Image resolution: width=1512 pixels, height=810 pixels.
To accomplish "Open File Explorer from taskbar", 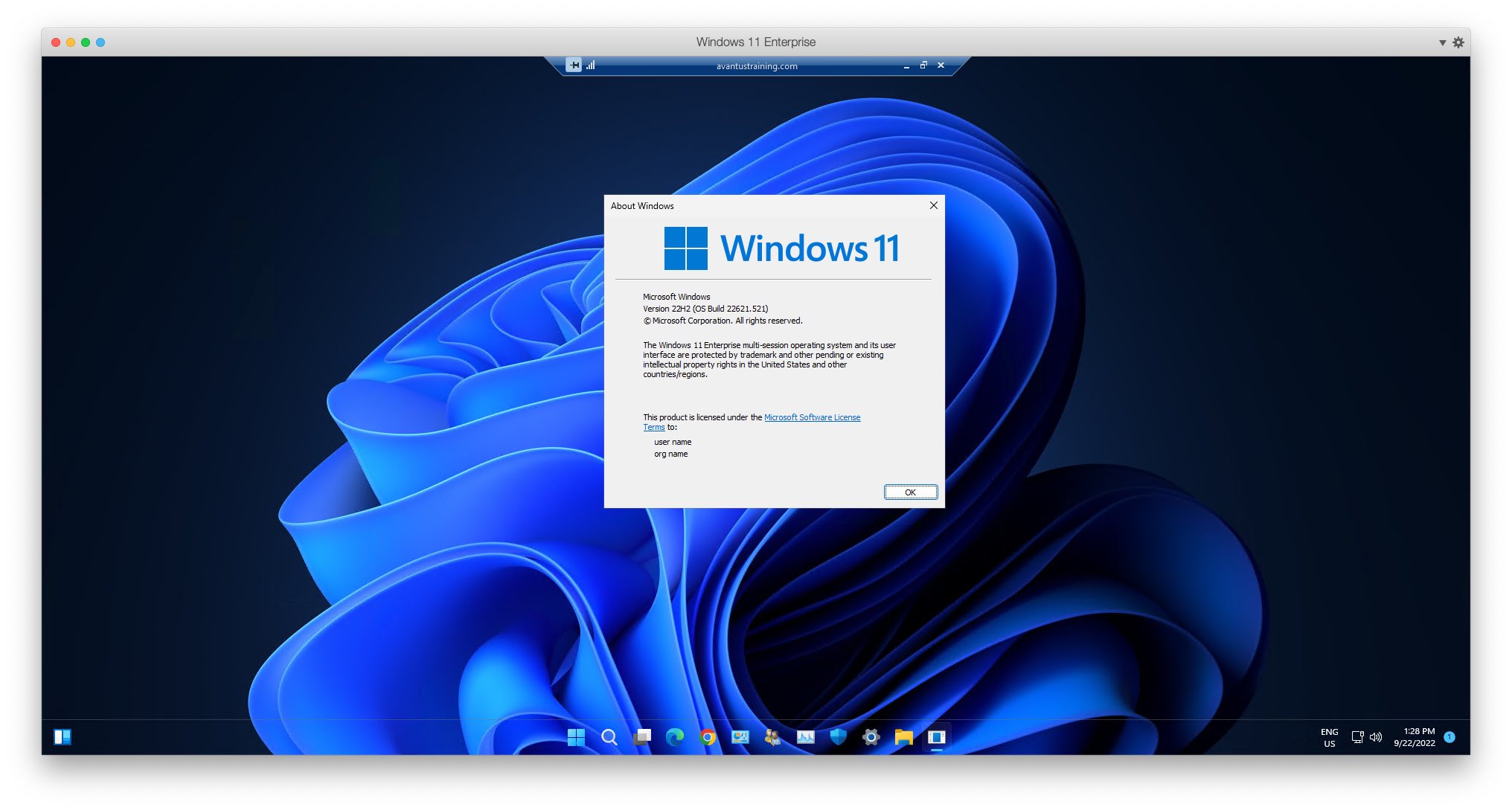I will pos(904,737).
